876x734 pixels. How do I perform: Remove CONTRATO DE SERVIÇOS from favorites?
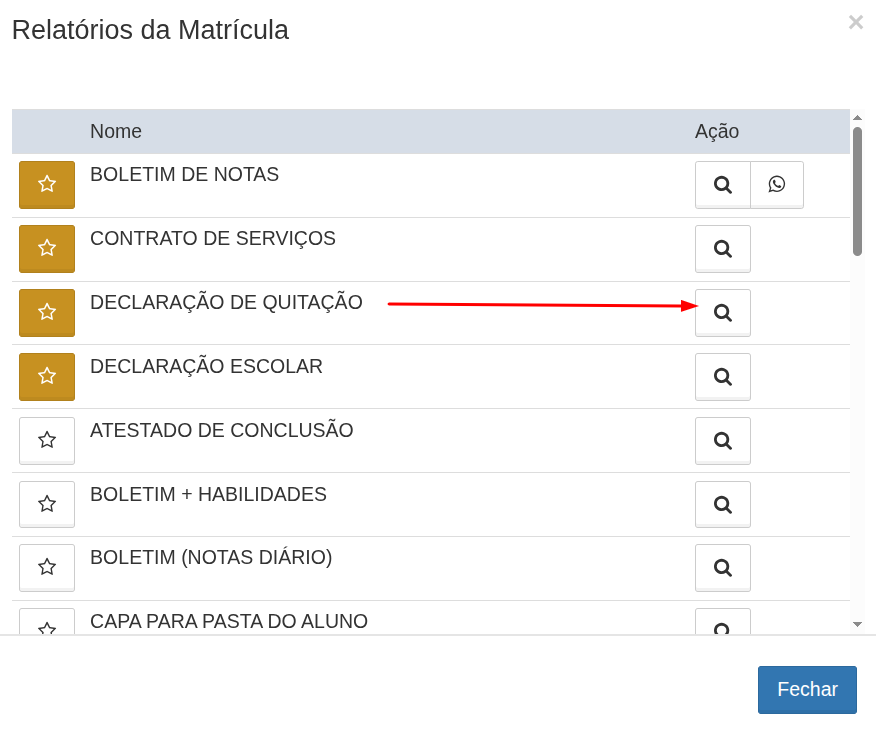47,249
